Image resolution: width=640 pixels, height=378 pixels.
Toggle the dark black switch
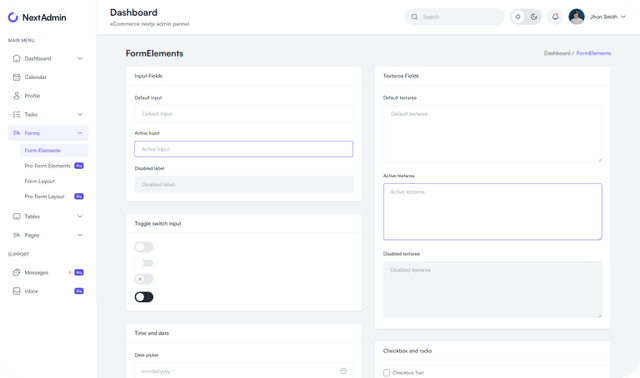(144, 297)
